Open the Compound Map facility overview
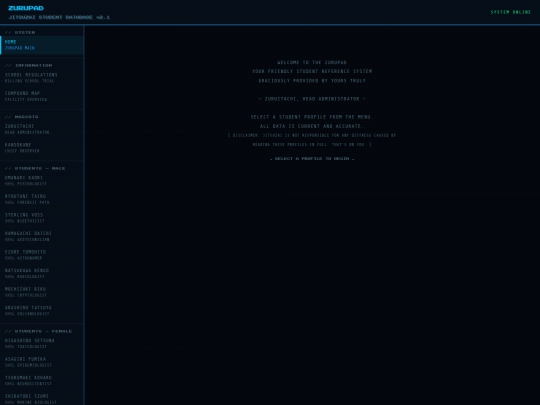 click(x=42, y=96)
